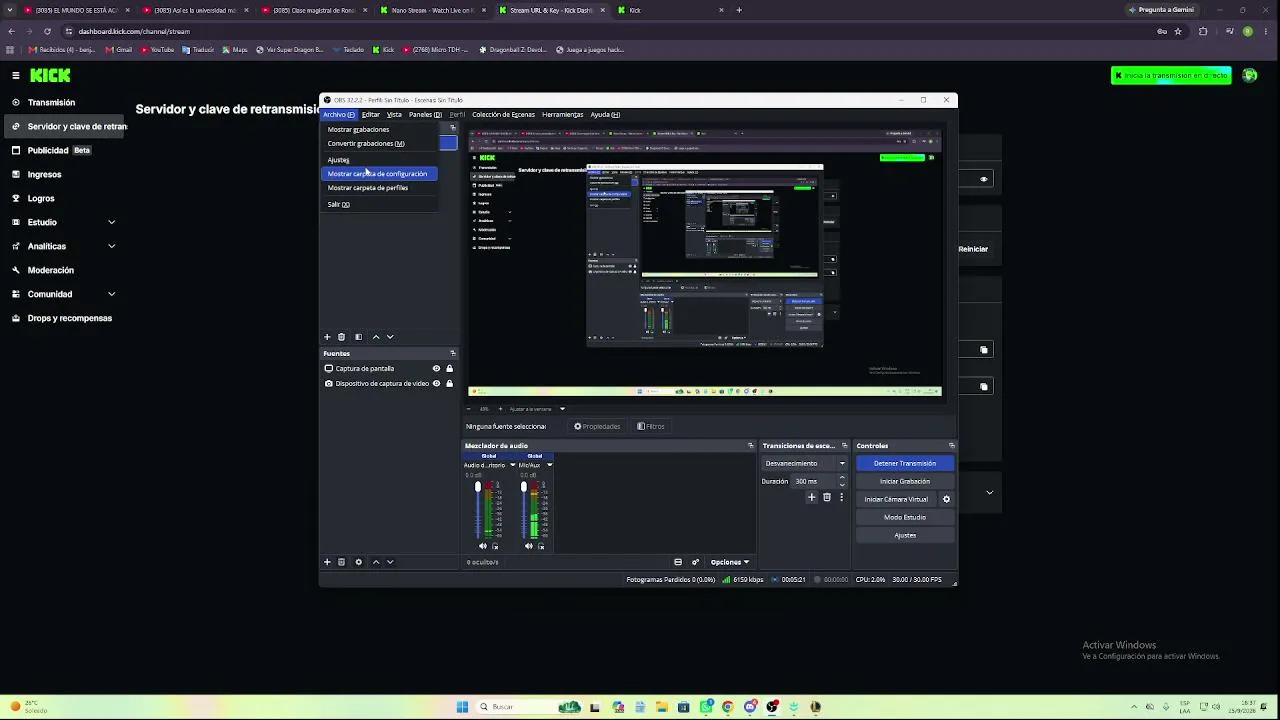Mute the Mic/Aux speaker icon
The image size is (1280, 720).
(x=529, y=546)
